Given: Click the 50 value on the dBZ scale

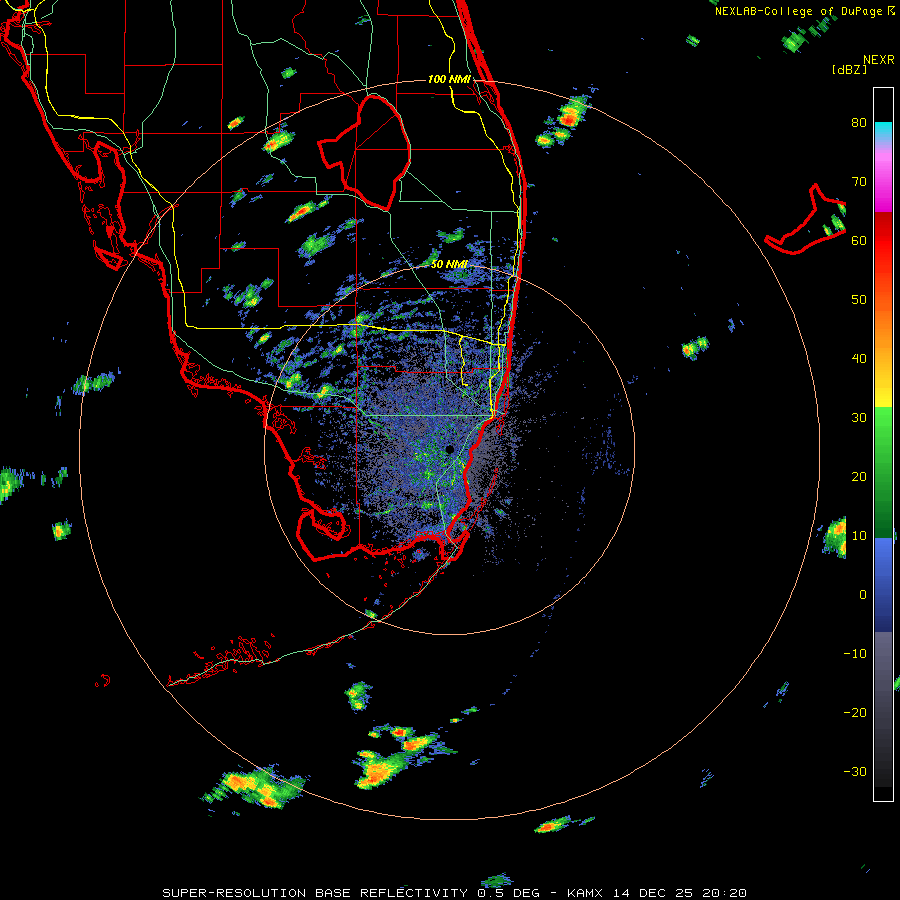Looking at the screenshot, I should [859, 300].
